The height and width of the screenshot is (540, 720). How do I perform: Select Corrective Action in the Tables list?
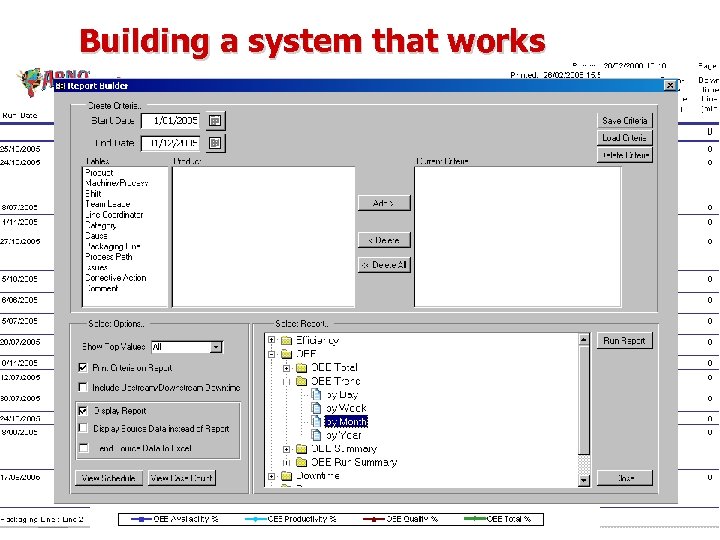point(116,278)
